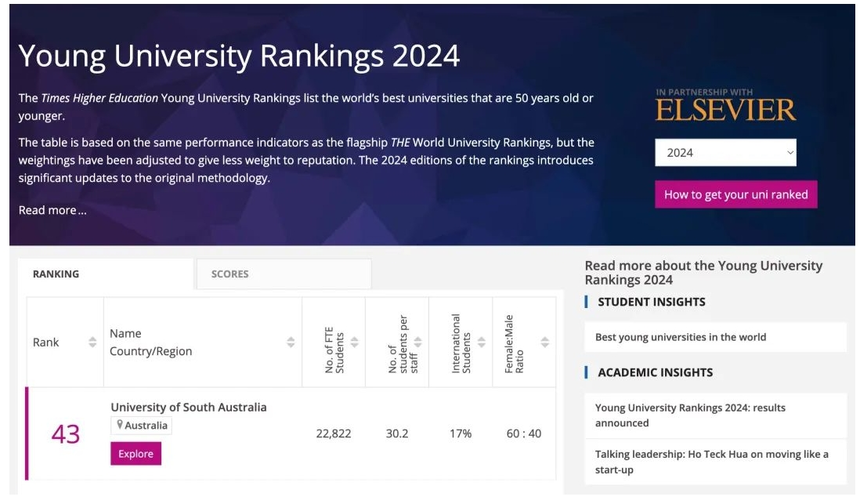
Task: Sort by Name Country/Region arrows
Action: [291, 342]
